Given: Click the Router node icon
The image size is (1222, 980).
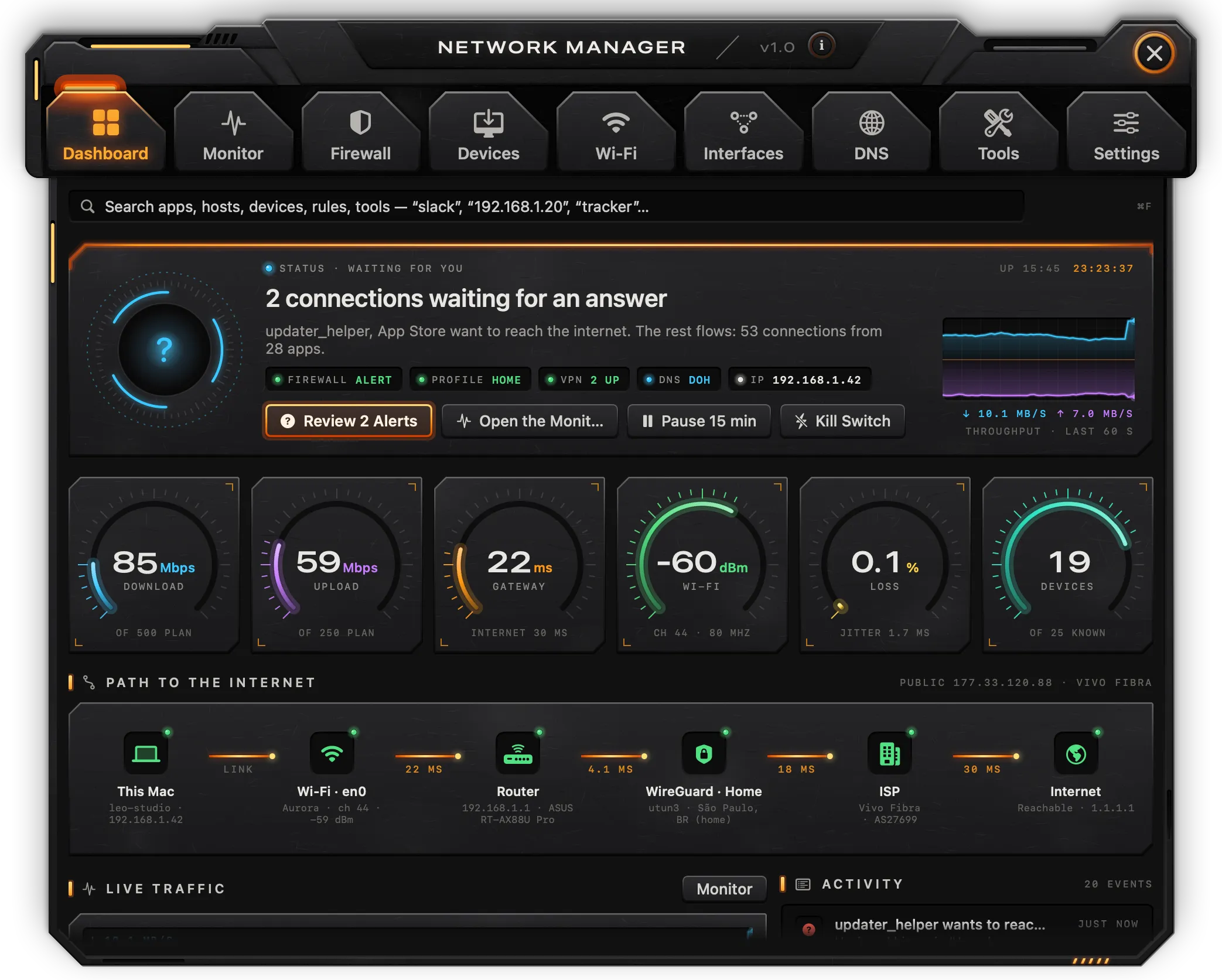Looking at the screenshot, I should click(518, 754).
